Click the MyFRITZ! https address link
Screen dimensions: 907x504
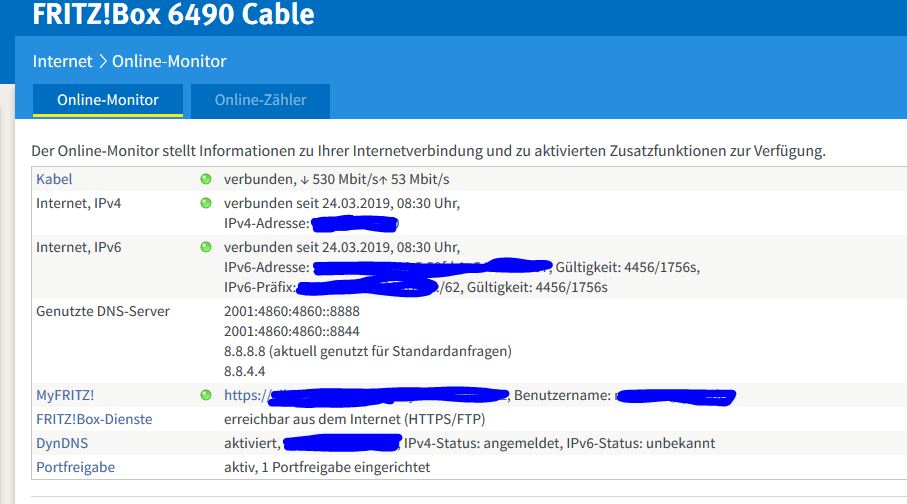[366, 395]
